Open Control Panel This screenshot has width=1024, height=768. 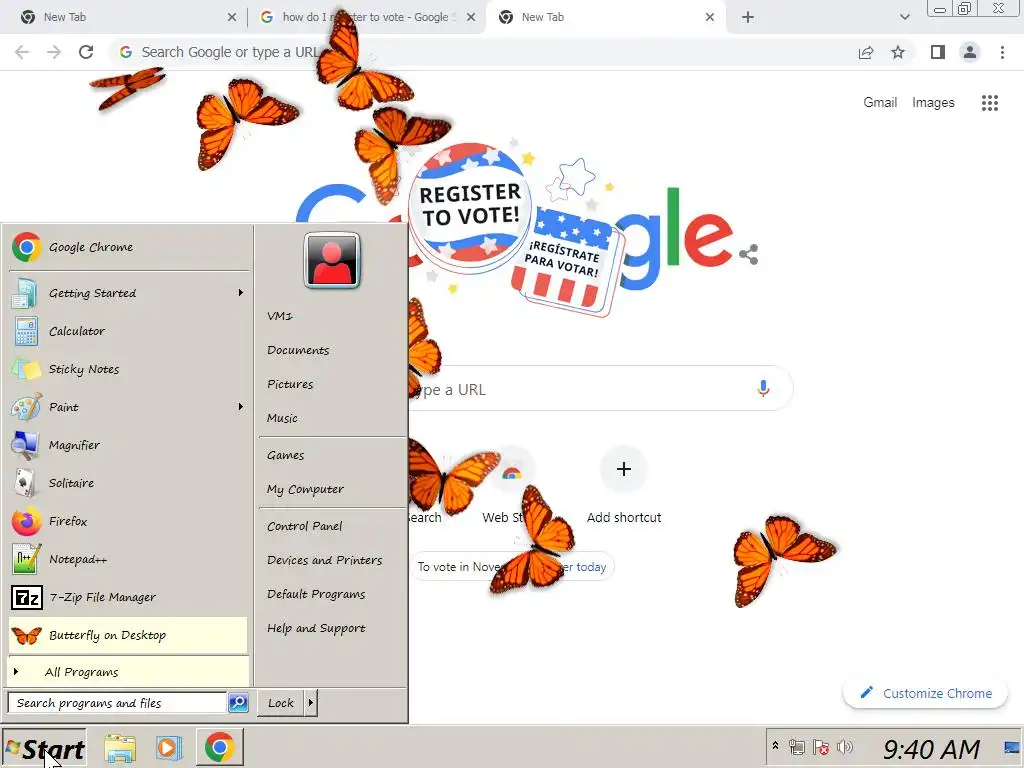[x=304, y=526]
